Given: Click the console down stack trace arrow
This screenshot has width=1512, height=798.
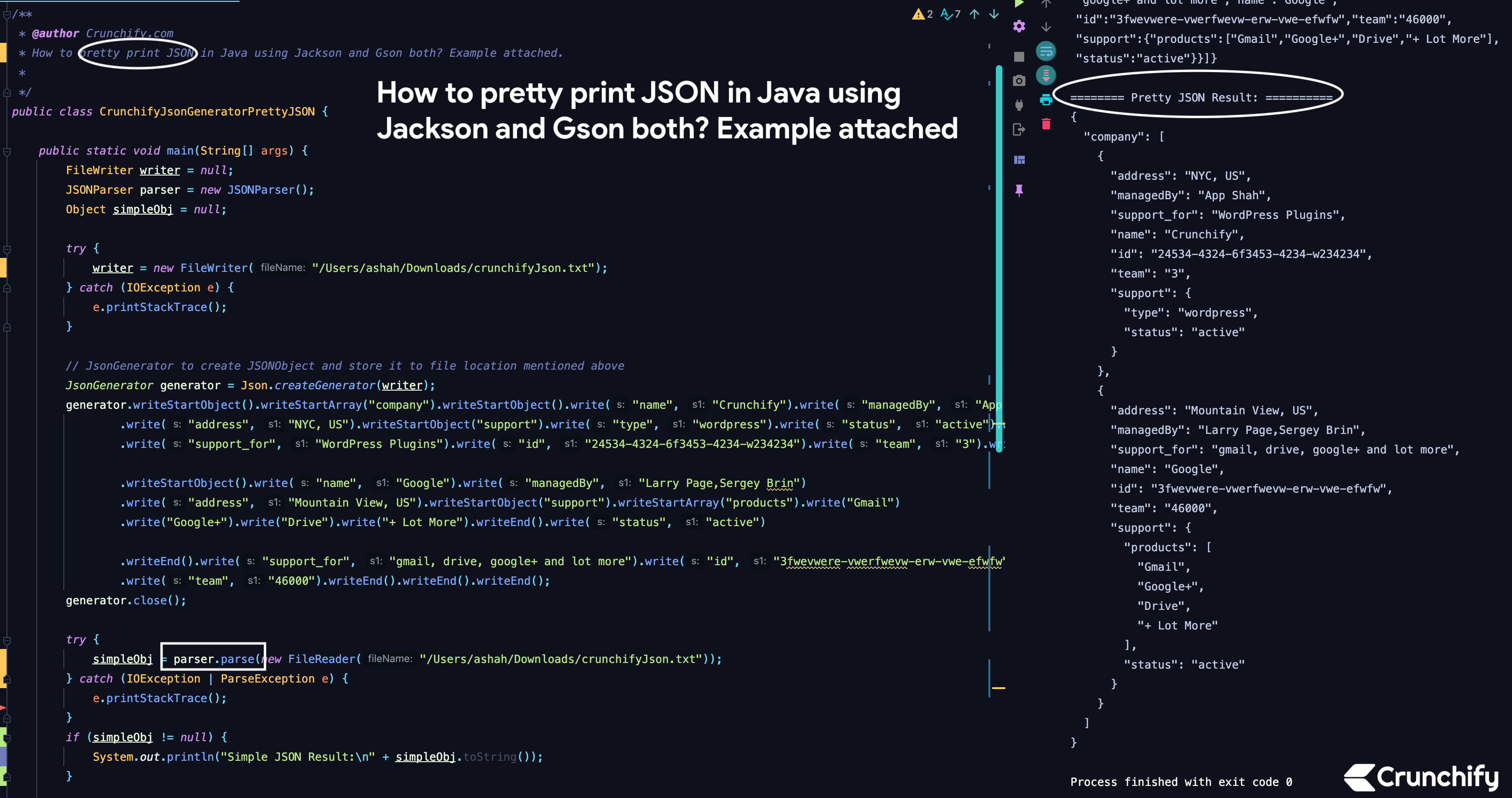Looking at the screenshot, I should click(x=1045, y=27).
